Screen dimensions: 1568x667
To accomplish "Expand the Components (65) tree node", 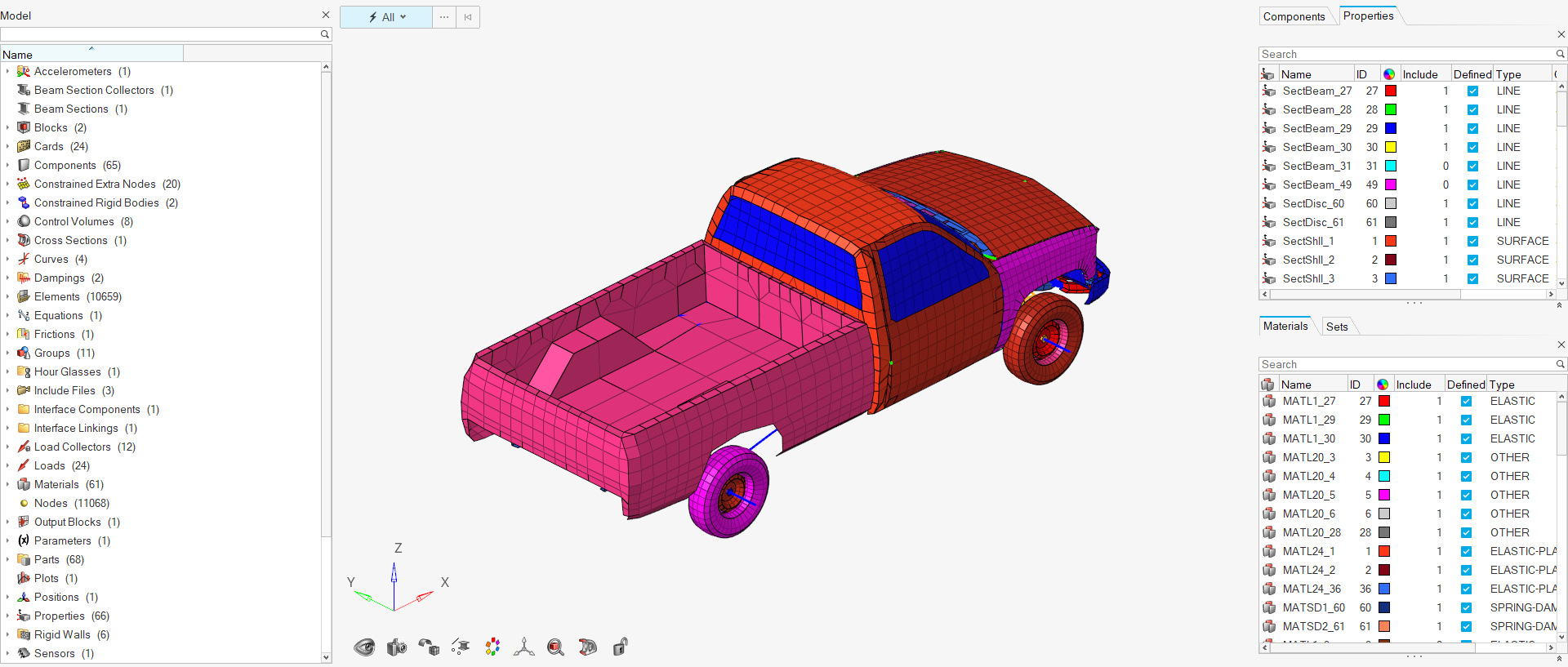I will point(7,166).
